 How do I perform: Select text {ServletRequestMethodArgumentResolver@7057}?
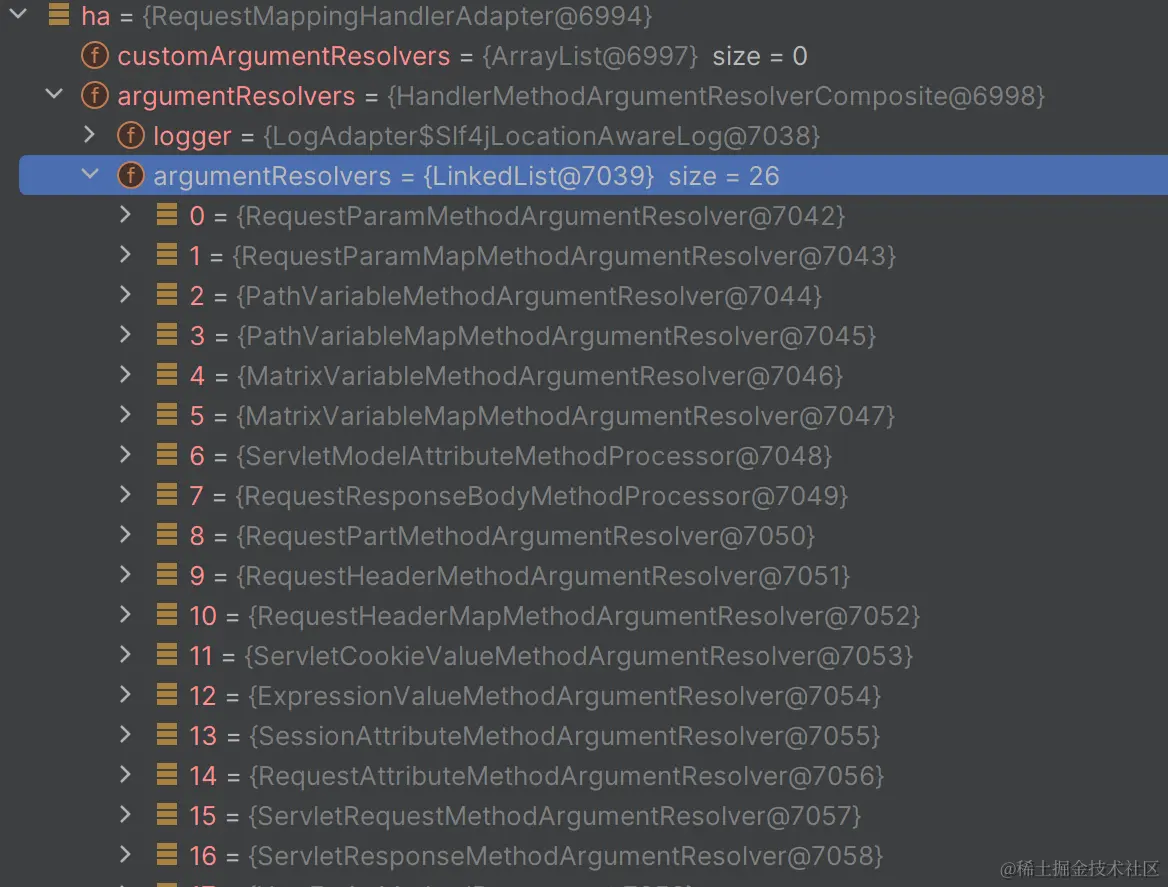pyautogui.click(x=555, y=816)
